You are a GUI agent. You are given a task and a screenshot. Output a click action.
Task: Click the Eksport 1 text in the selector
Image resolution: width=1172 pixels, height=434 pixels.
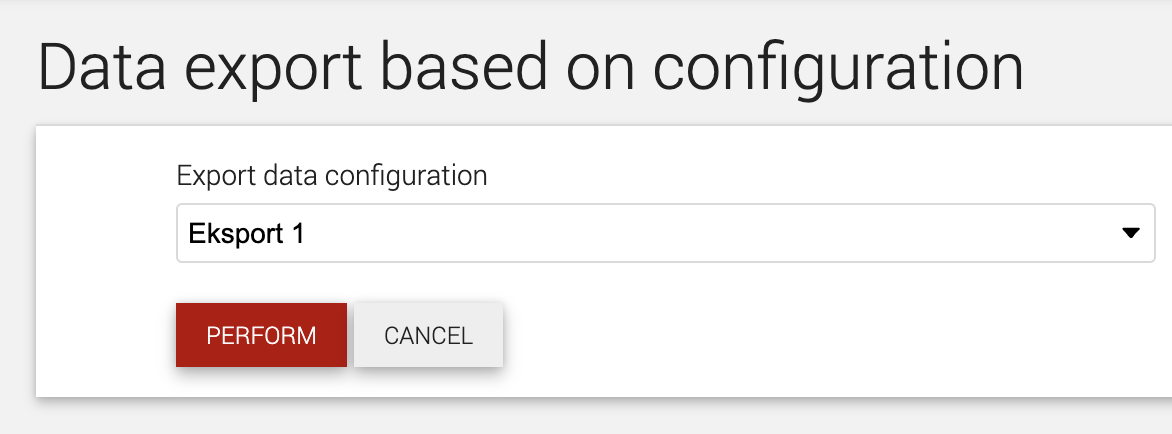pos(247,234)
